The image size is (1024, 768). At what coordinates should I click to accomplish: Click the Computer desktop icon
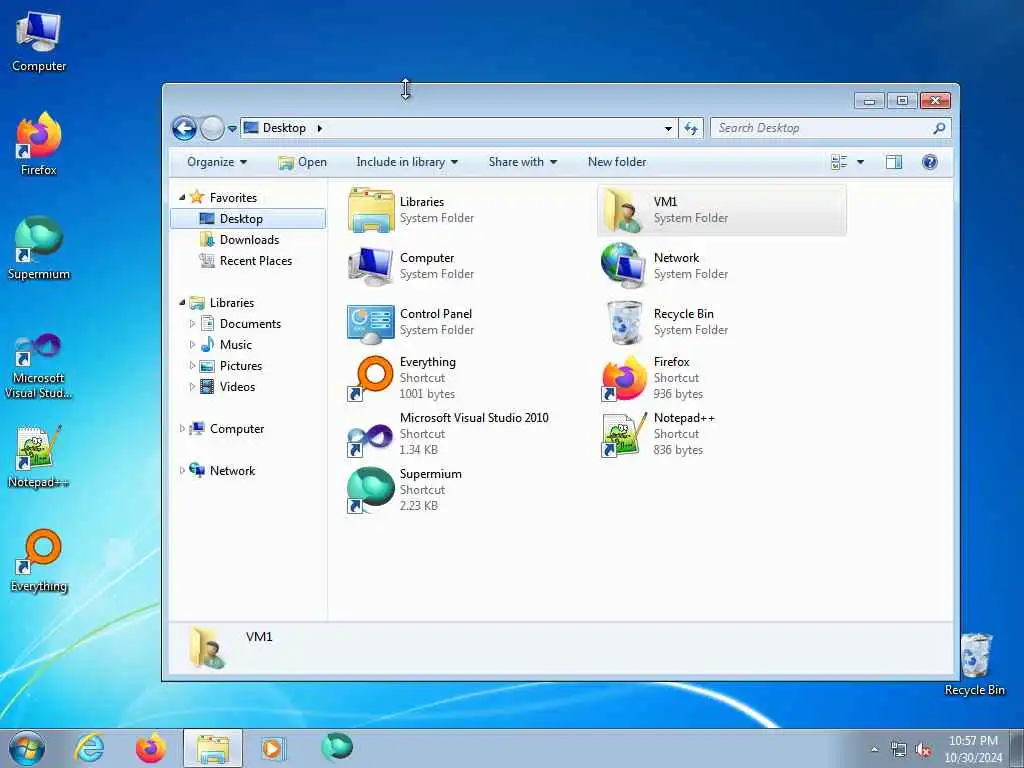39,42
